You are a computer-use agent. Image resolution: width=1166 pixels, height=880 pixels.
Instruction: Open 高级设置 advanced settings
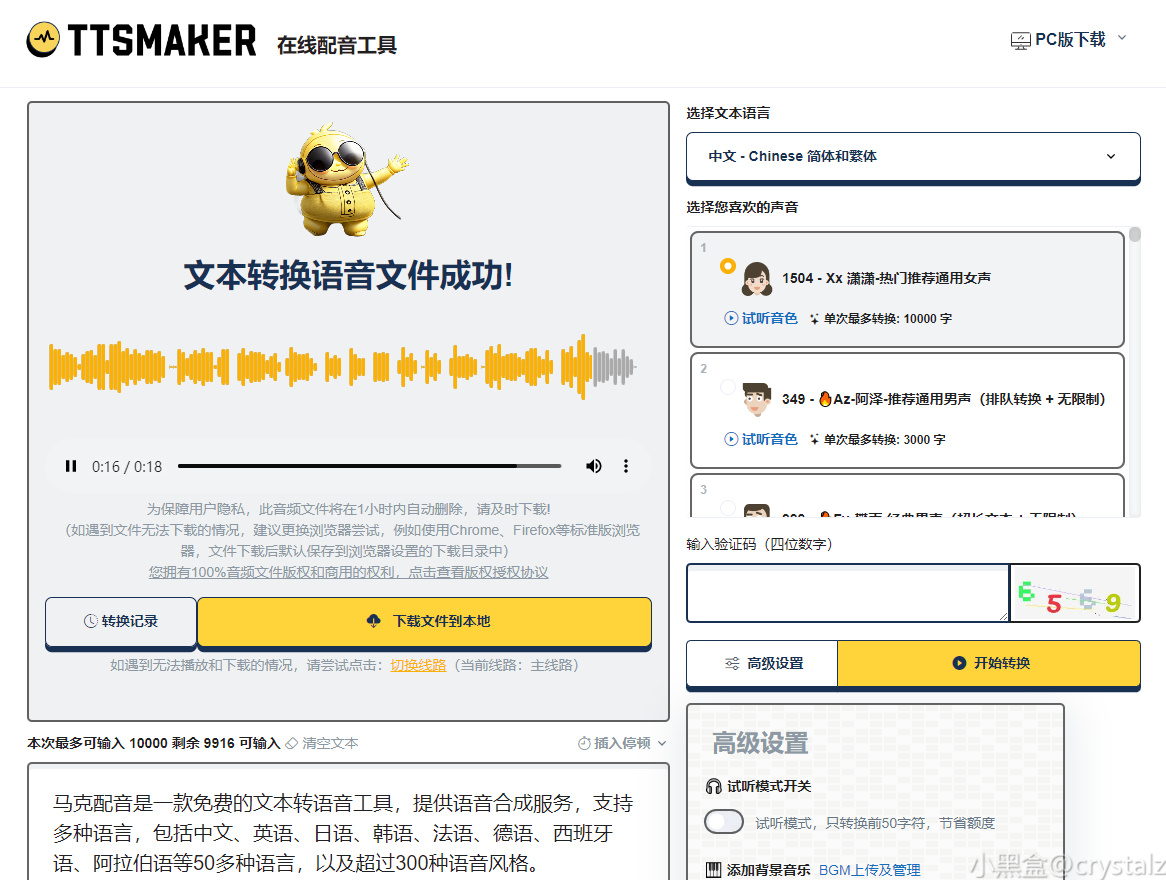[763, 664]
